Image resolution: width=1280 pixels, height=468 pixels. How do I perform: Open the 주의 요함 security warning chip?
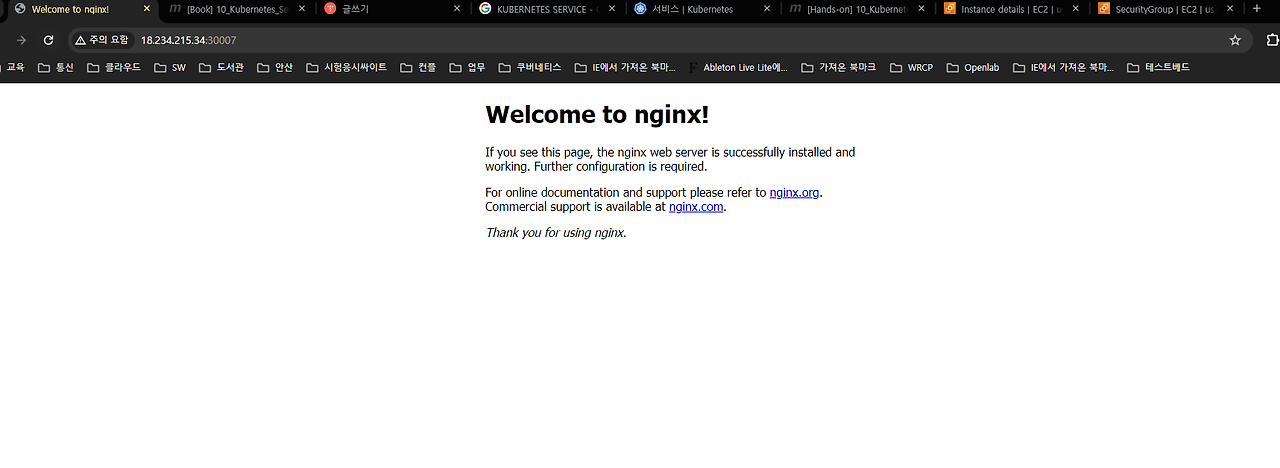pos(102,40)
